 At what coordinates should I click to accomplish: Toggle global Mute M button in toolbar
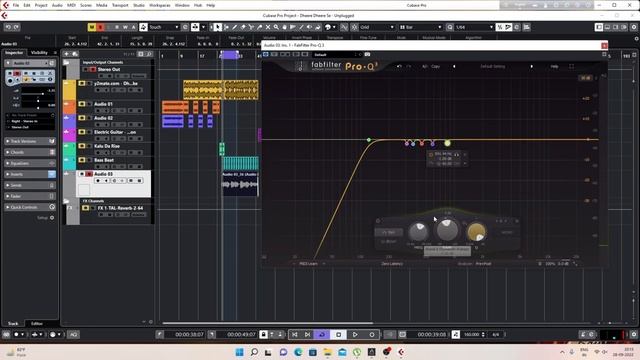tap(92, 27)
